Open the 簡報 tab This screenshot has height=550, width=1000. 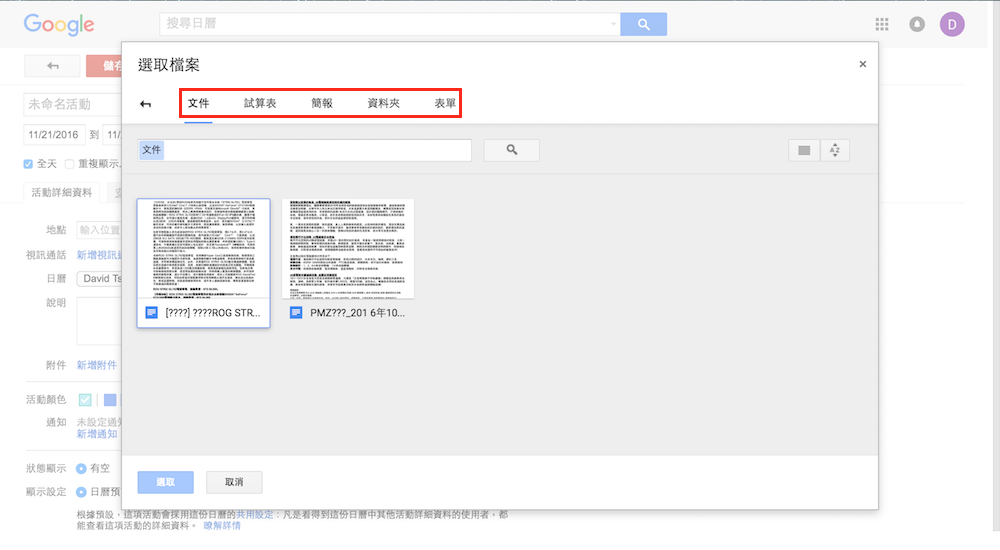[321, 103]
